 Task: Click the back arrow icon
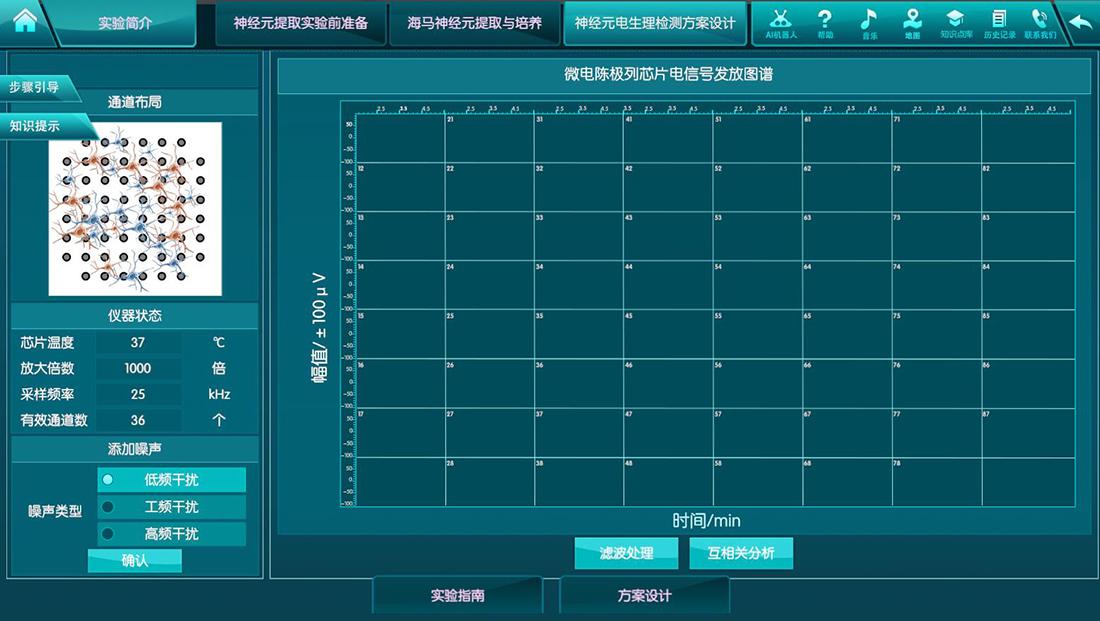[1080, 20]
